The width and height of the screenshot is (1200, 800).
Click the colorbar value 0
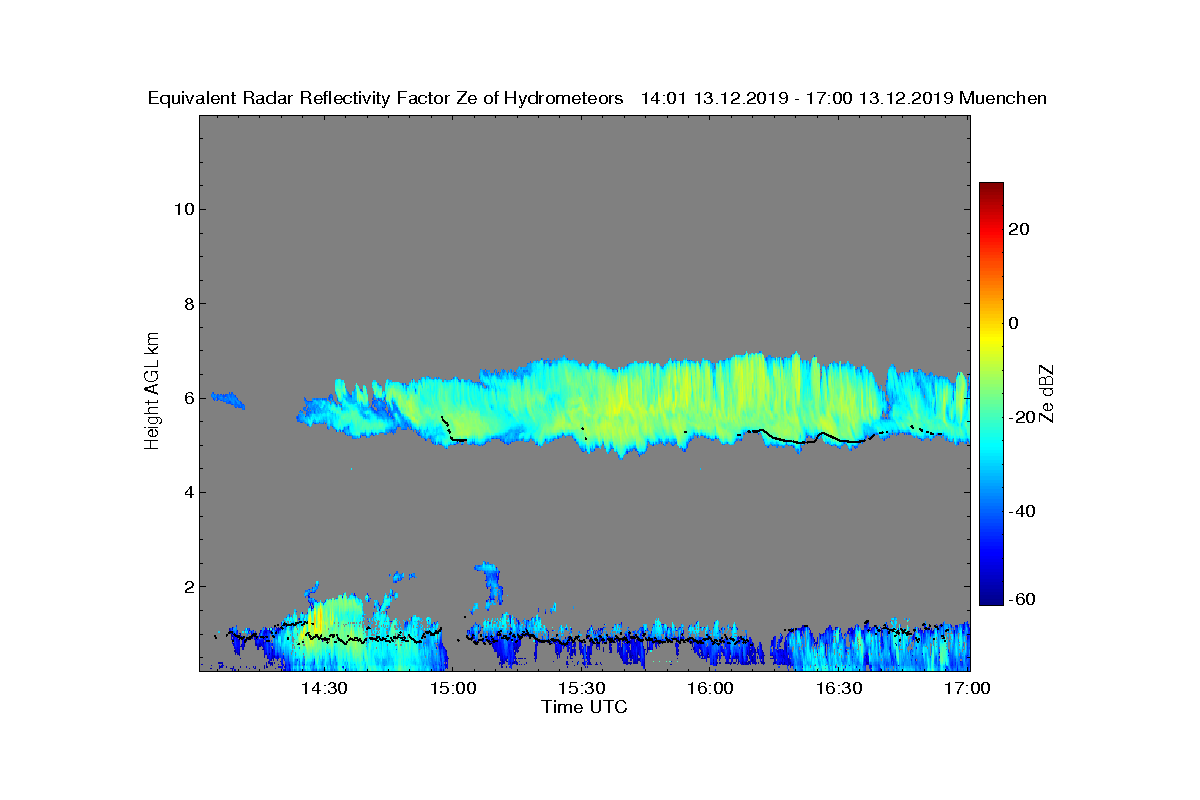tap(1014, 323)
